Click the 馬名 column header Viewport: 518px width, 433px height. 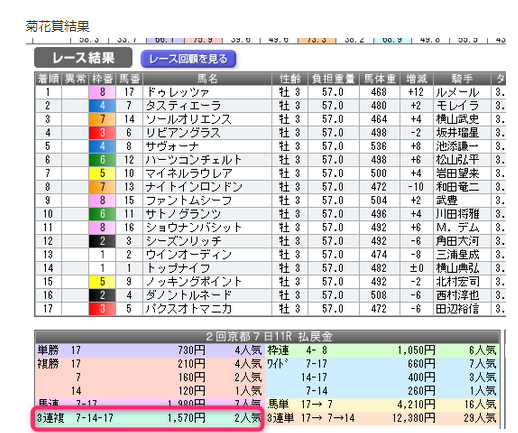pyautogui.click(x=207, y=79)
